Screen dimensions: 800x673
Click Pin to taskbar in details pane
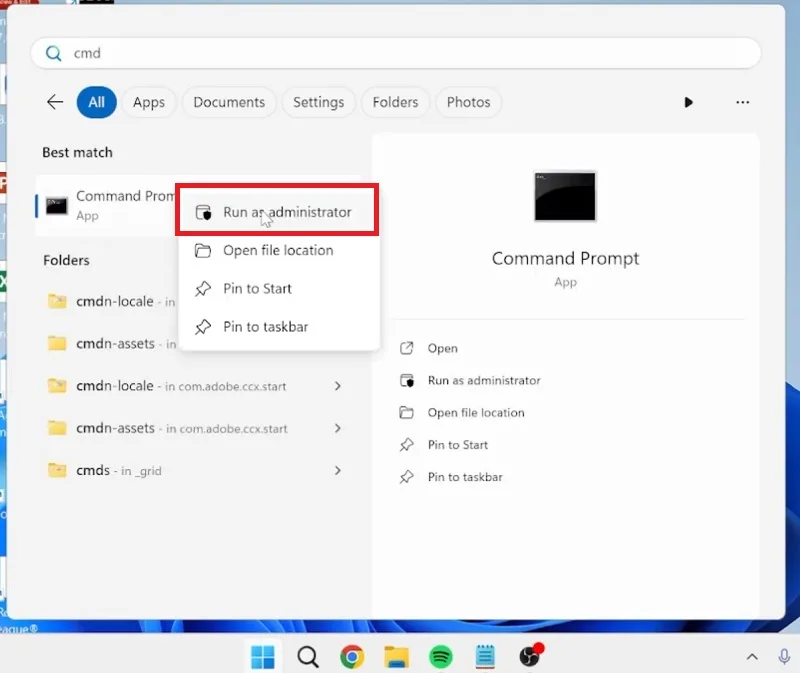tap(465, 477)
